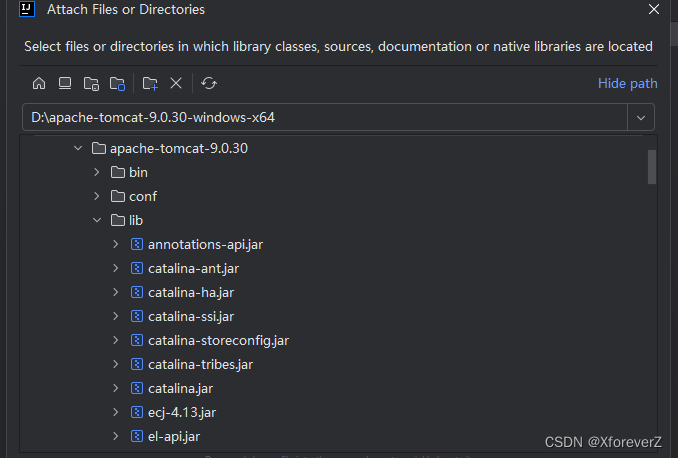The image size is (678, 458).
Task: Expand the conf folder
Action: coord(97,196)
